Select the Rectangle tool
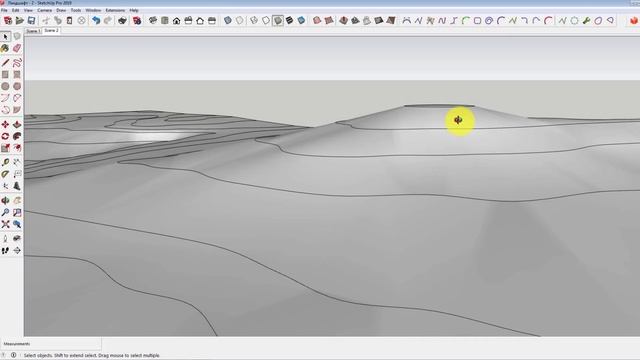The image size is (640, 360). pos(5,75)
